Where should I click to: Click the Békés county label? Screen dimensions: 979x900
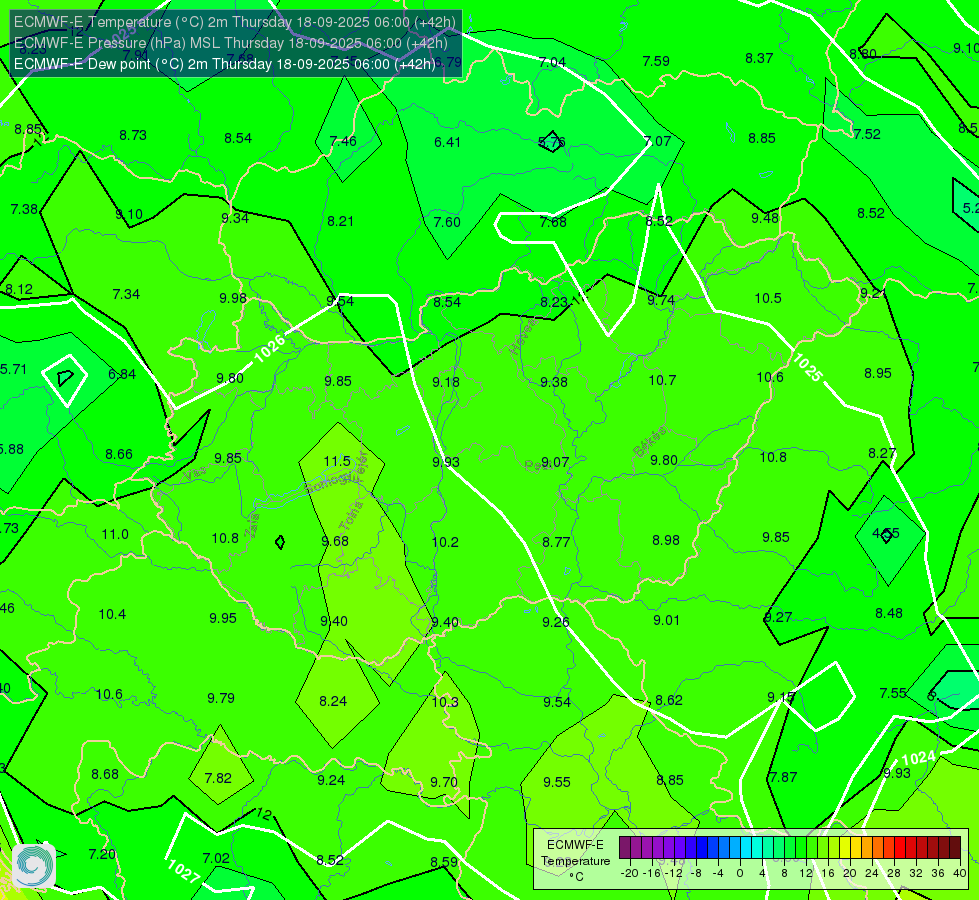click(x=649, y=442)
